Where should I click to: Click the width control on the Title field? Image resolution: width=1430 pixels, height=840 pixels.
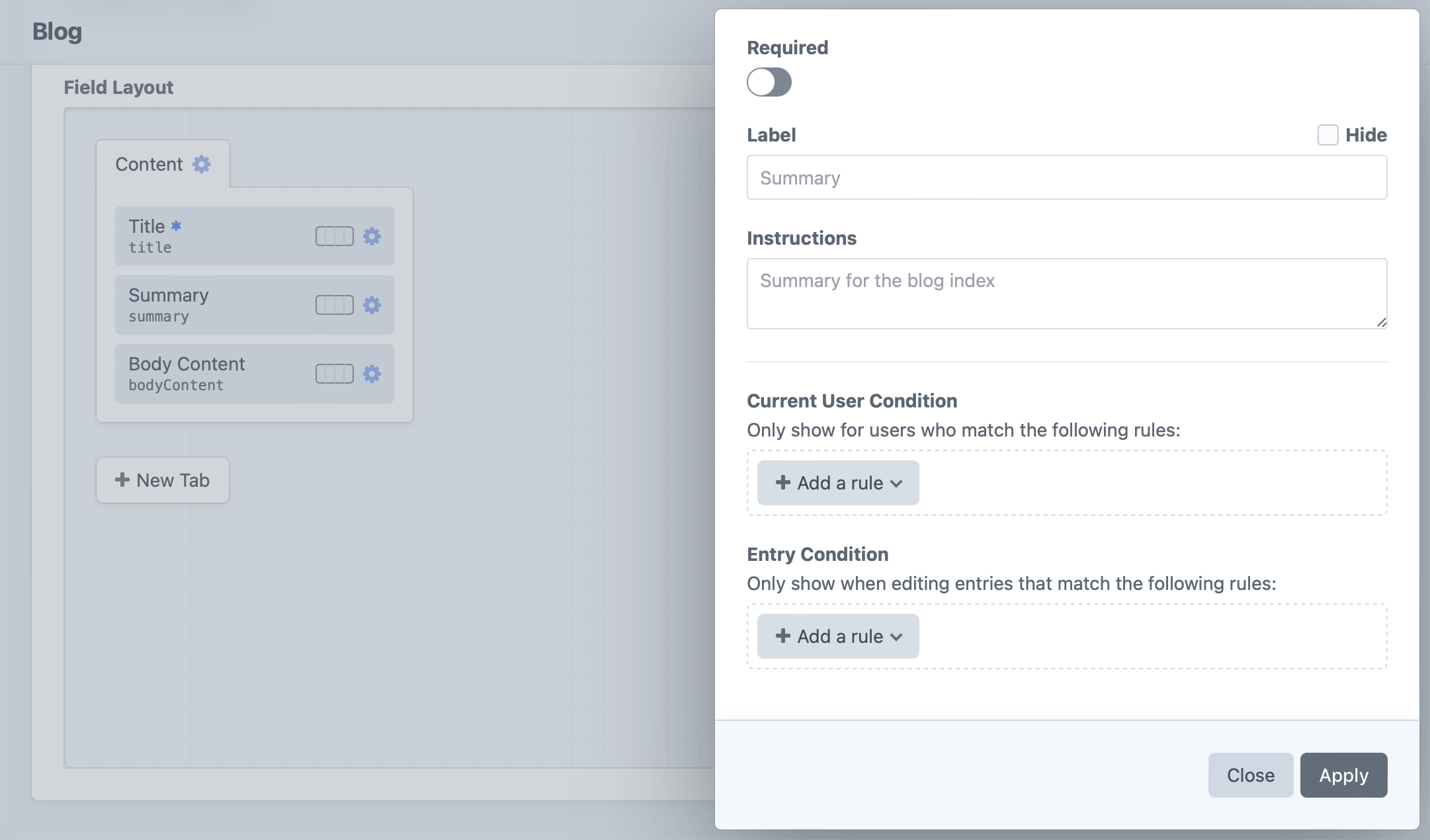click(x=334, y=235)
